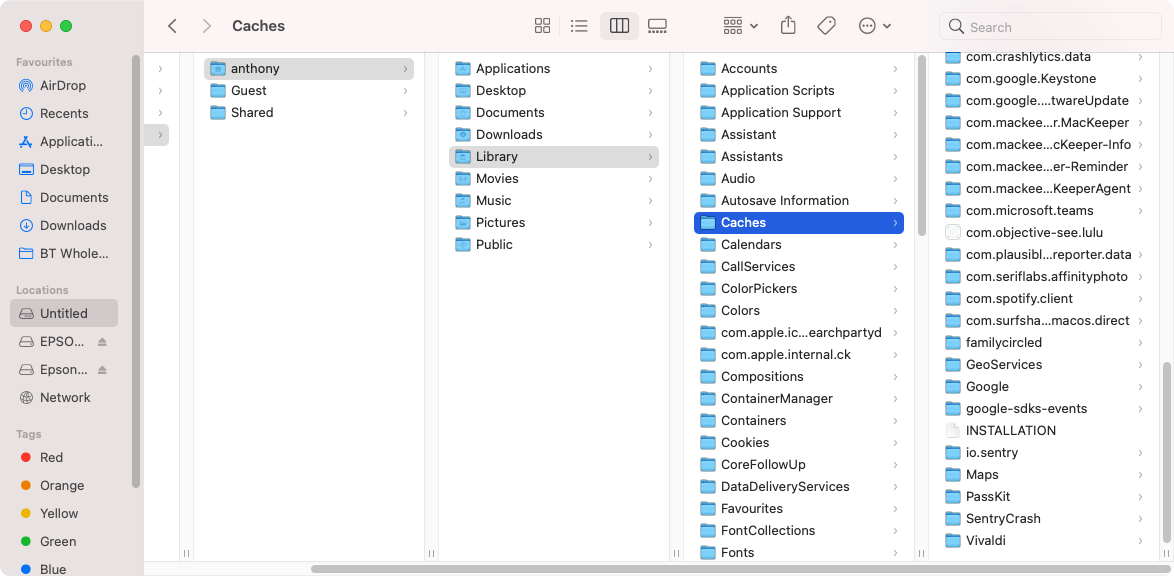Open the More actions ellipsis menu
The height and width of the screenshot is (576, 1174).
coord(875,26)
